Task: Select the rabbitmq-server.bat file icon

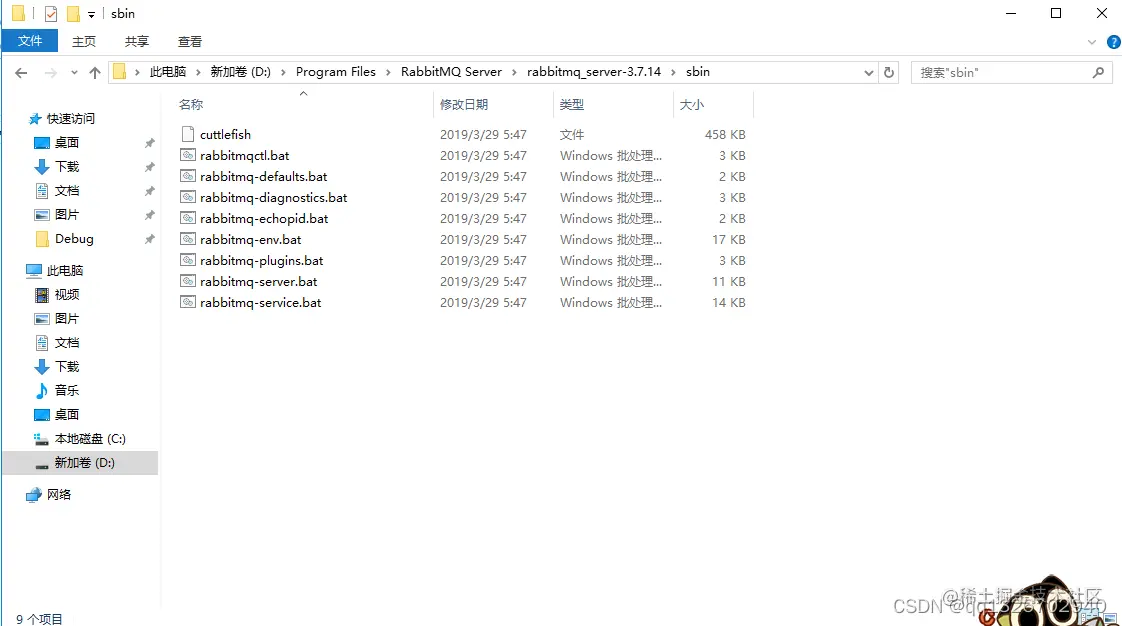Action: pyautogui.click(x=187, y=281)
